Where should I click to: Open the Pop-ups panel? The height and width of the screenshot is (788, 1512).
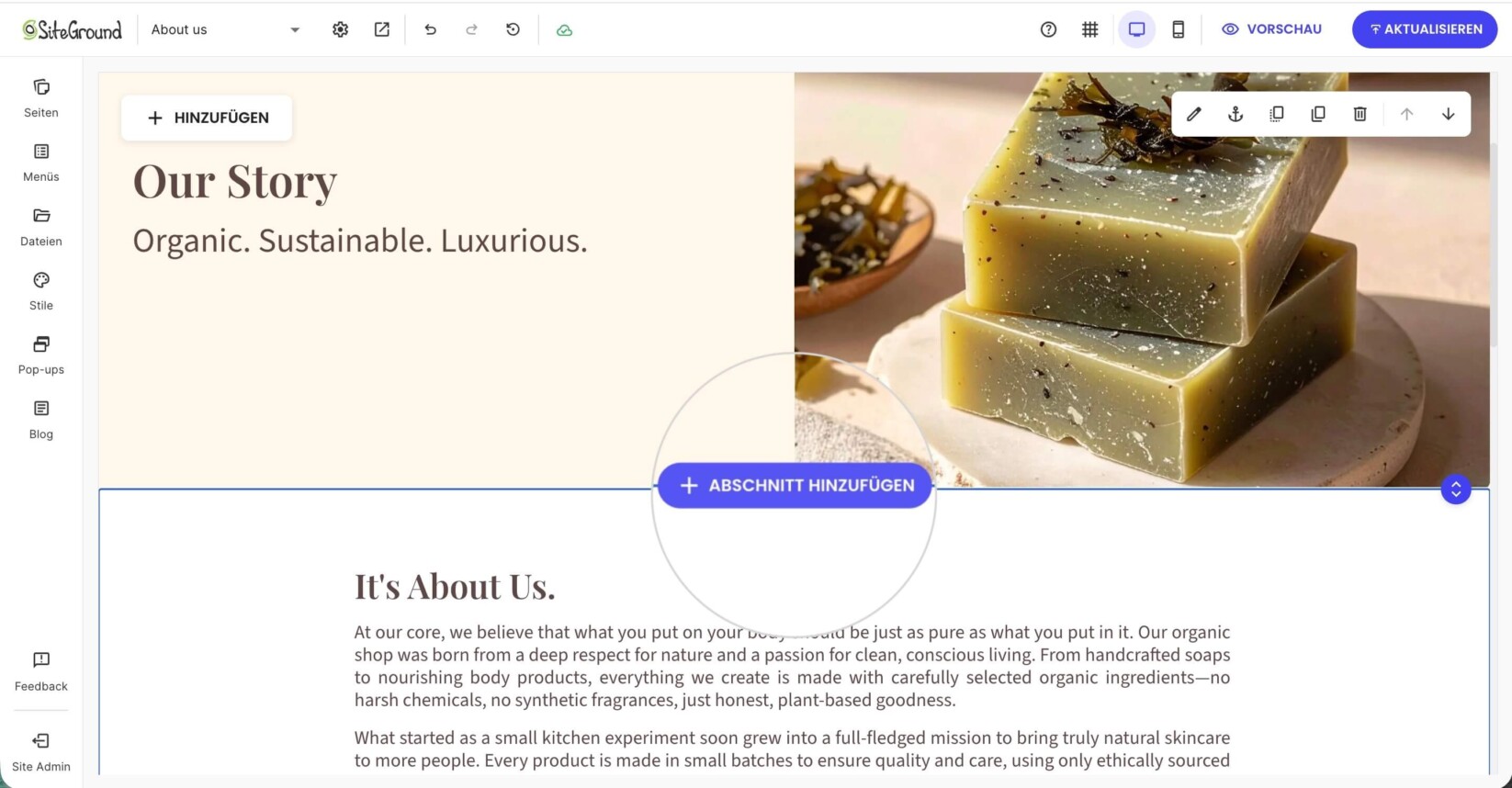[41, 355]
